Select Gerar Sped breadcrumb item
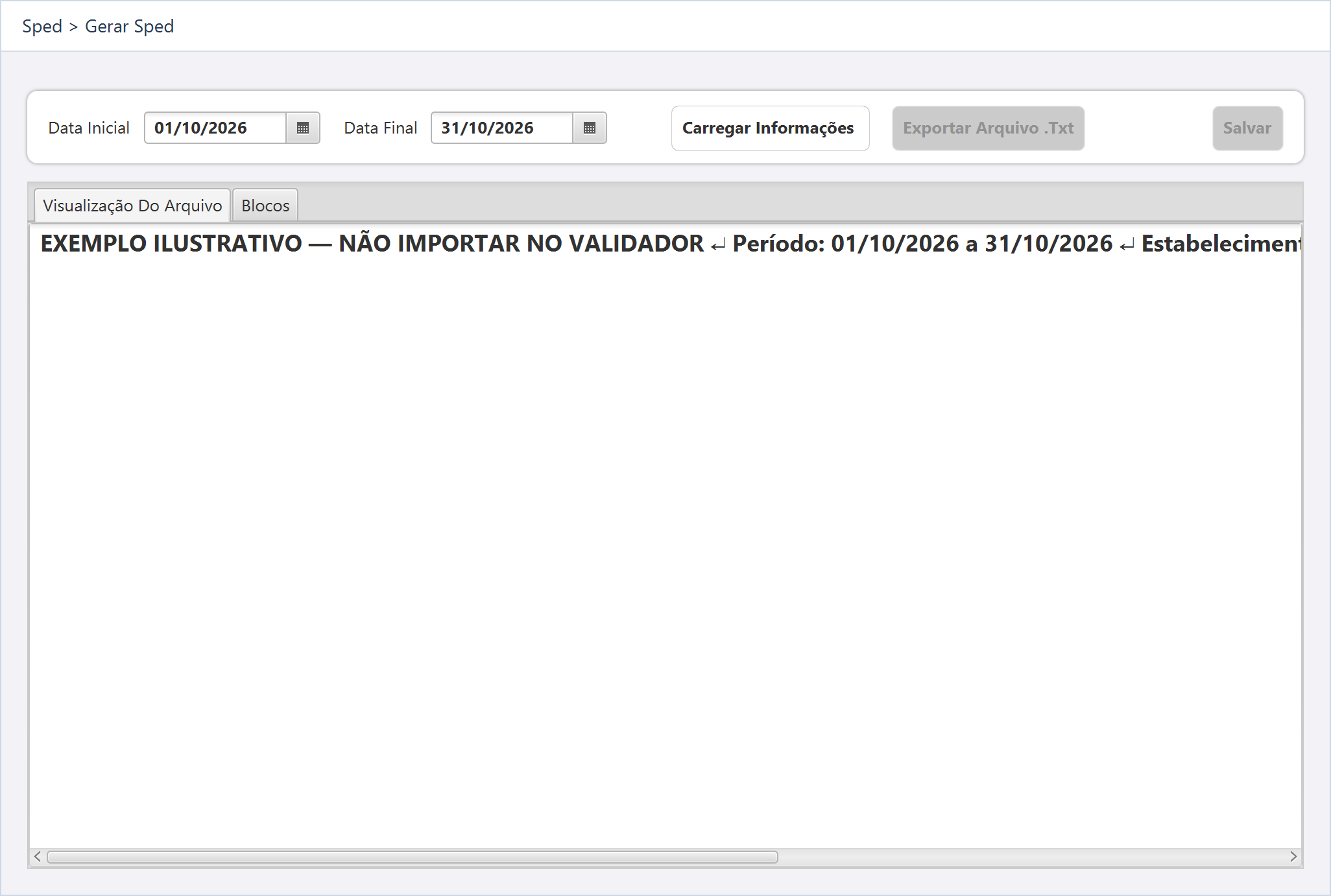The width and height of the screenshot is (1331, 896). click(x=130, y=26)
